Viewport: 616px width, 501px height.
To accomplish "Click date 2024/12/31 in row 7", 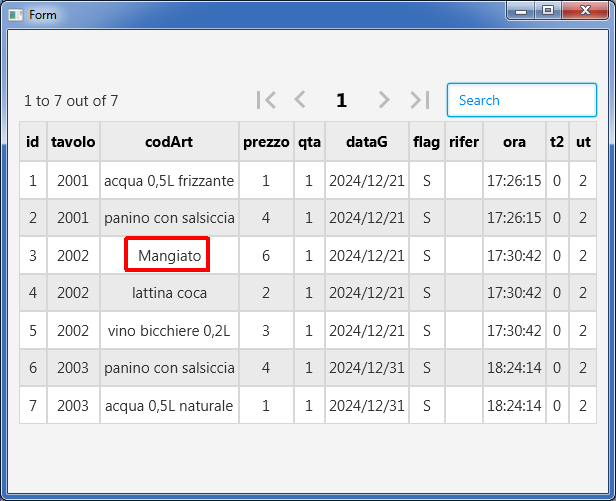I will [x=367, y=406].
